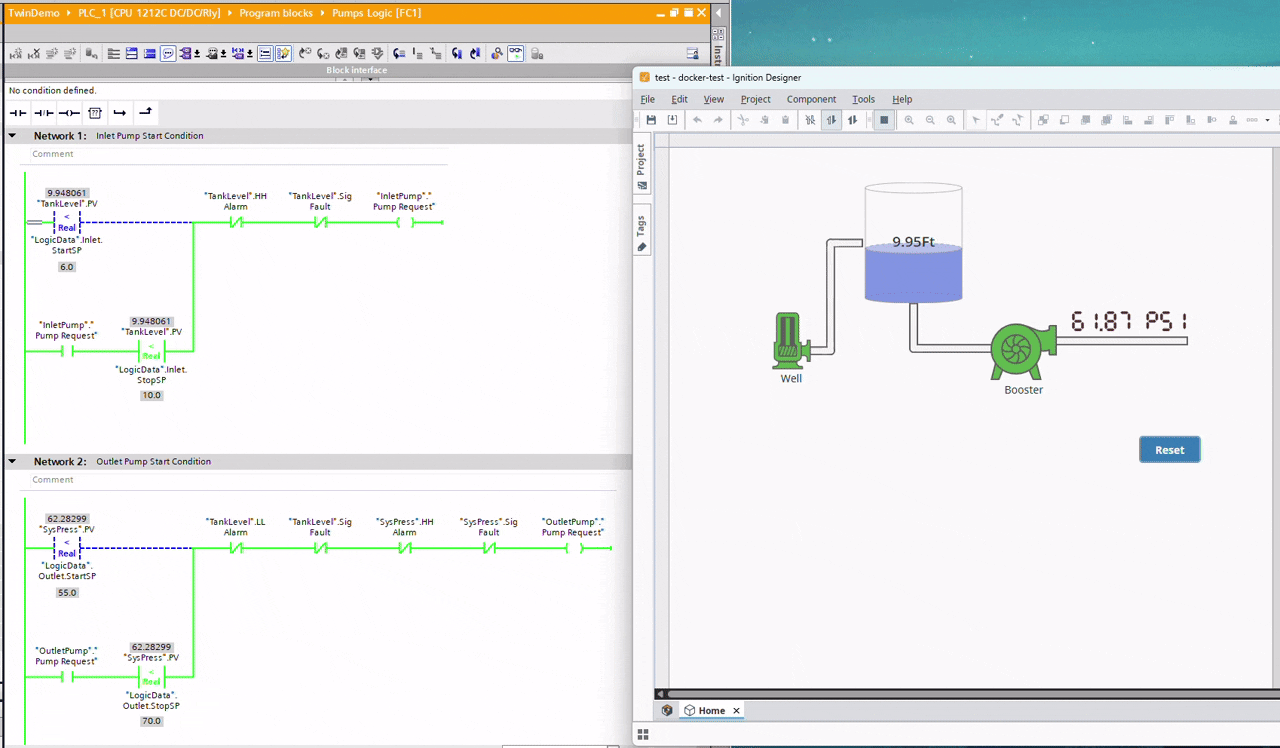Select the OutletPump Pump Request coil
This screenshot has width=1280, height=748.
[x=573, y=548]
